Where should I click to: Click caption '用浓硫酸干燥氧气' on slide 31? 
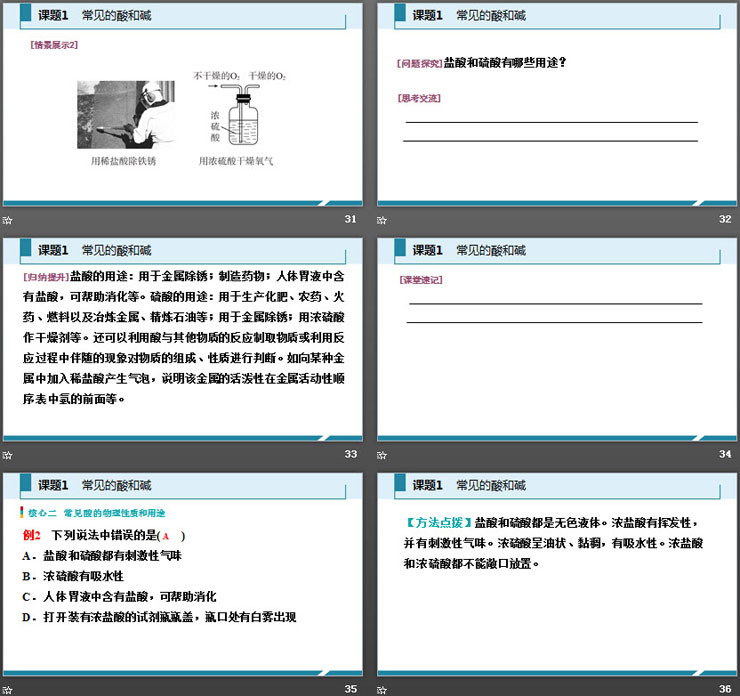click(x=236, y=161)
